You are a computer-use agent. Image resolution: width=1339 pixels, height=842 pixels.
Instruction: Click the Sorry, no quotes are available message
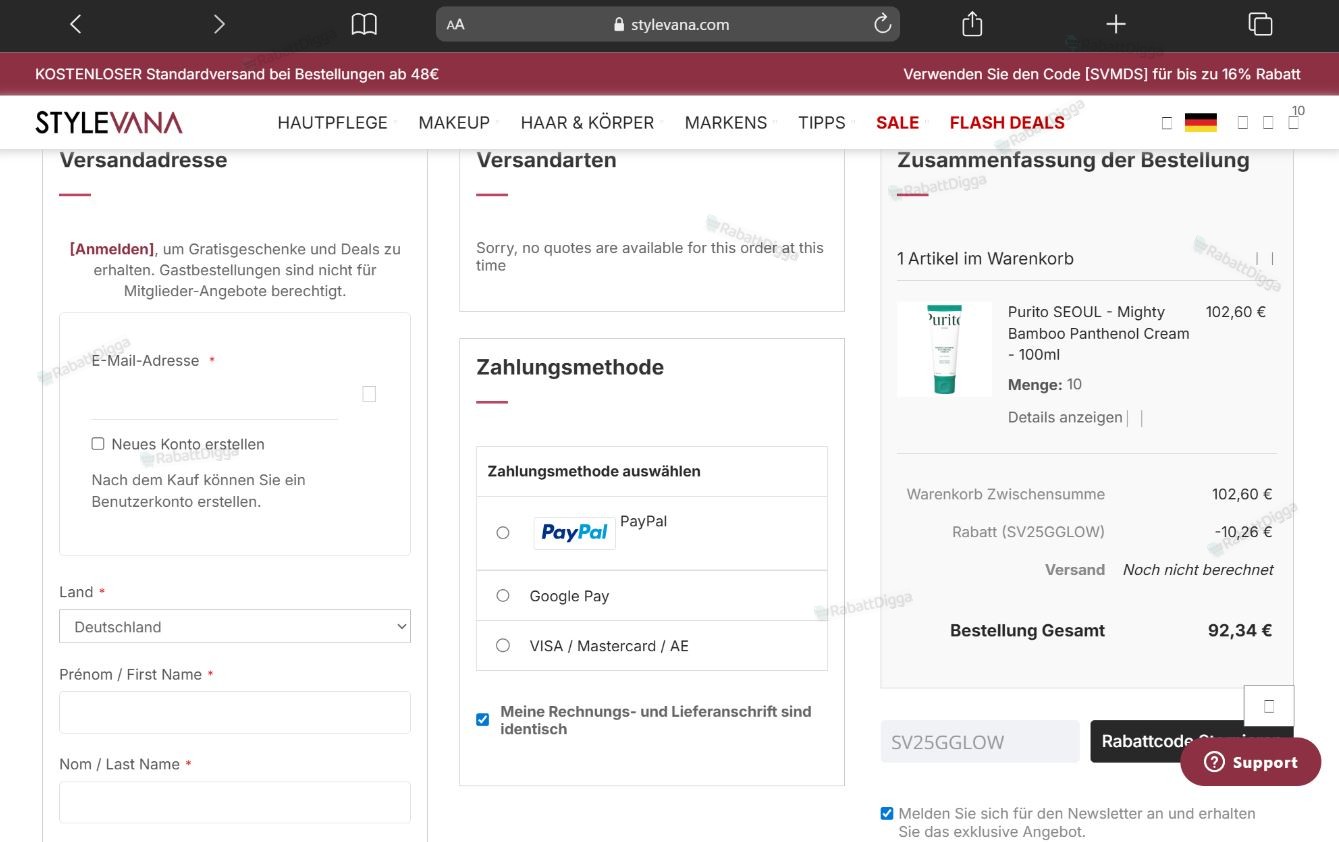650,256
